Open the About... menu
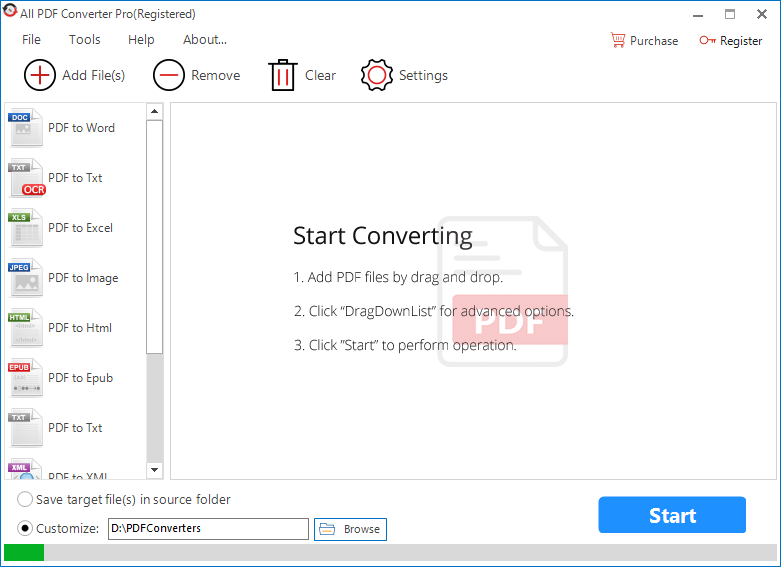 205,40
